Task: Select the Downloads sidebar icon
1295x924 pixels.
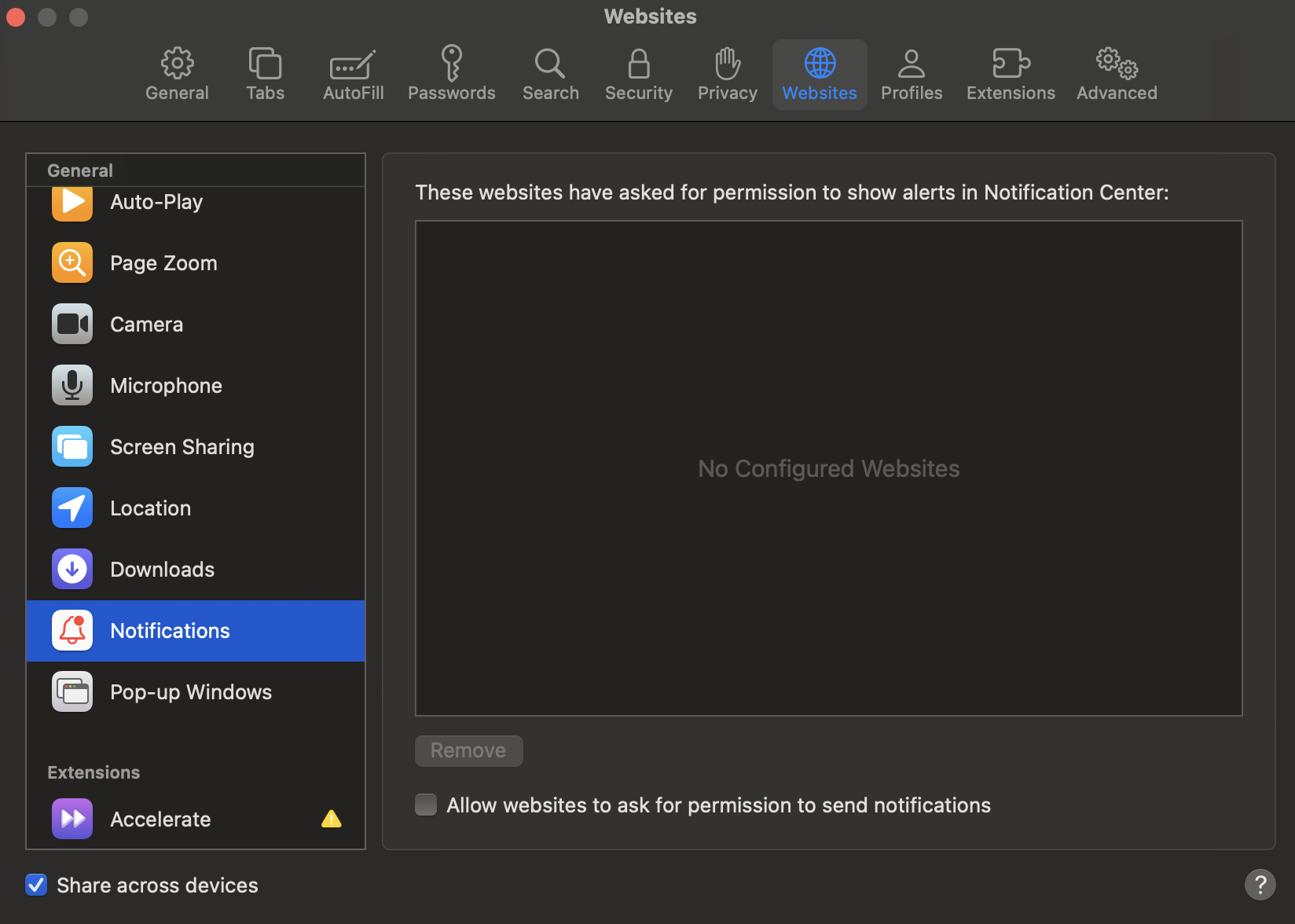Action: [x=72, y=570]
